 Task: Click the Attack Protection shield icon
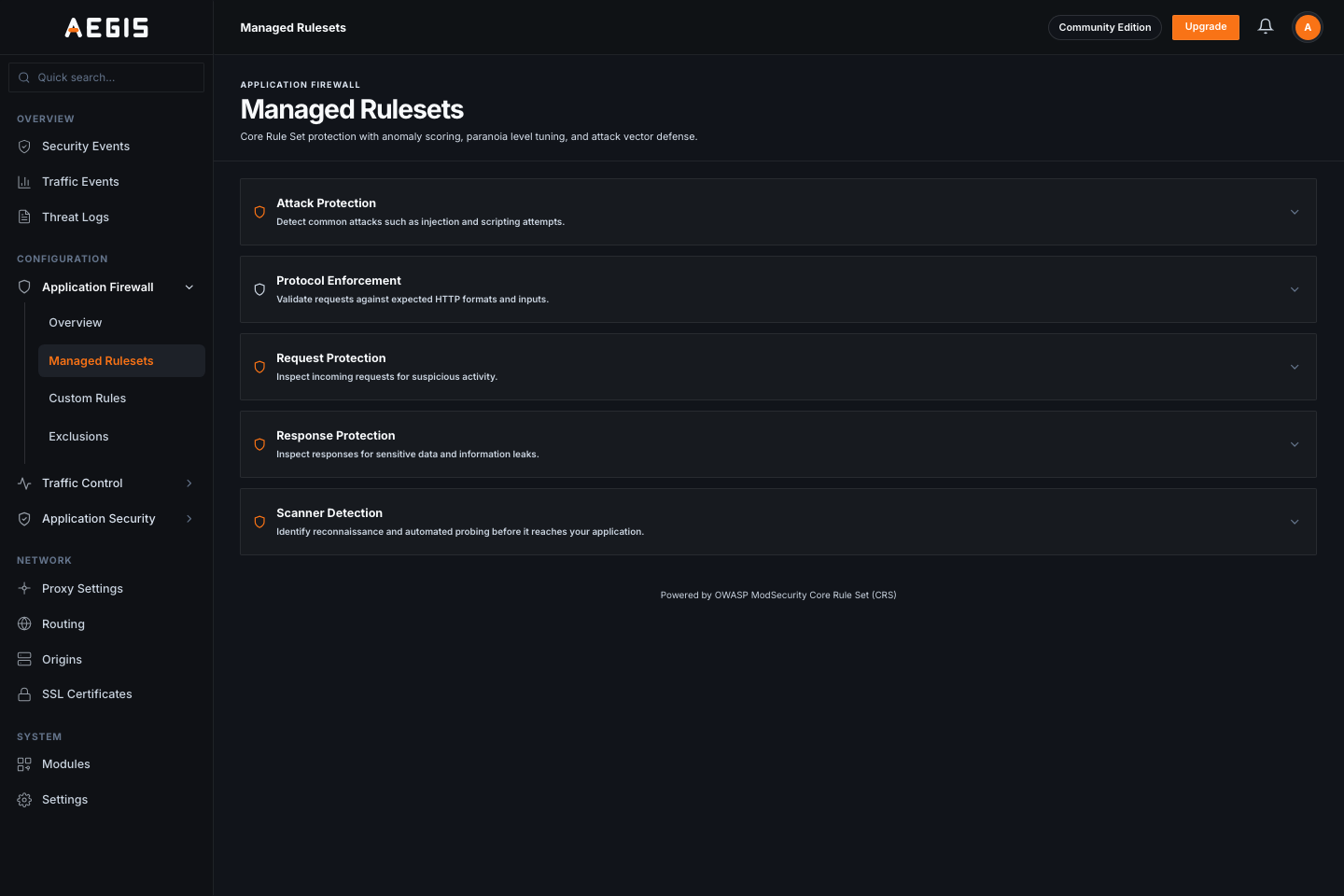259,212
